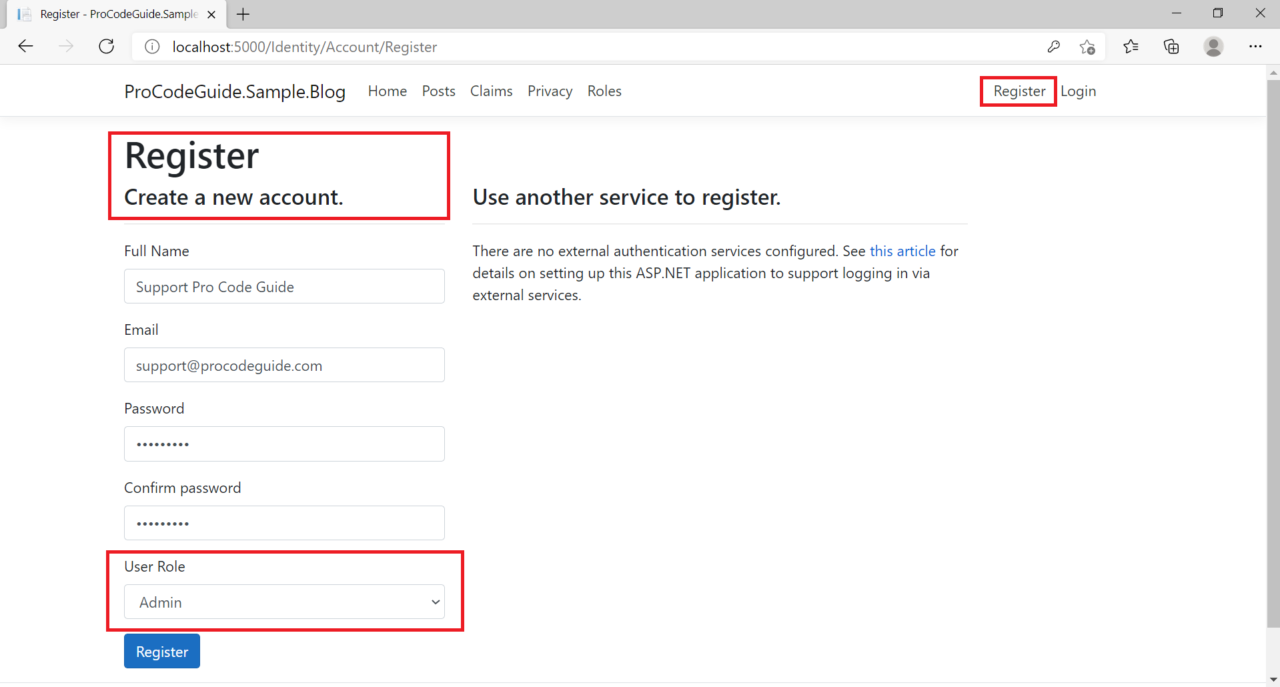
Task: Add page to favorites via star icon
Action: click(x=1087, y=47)
